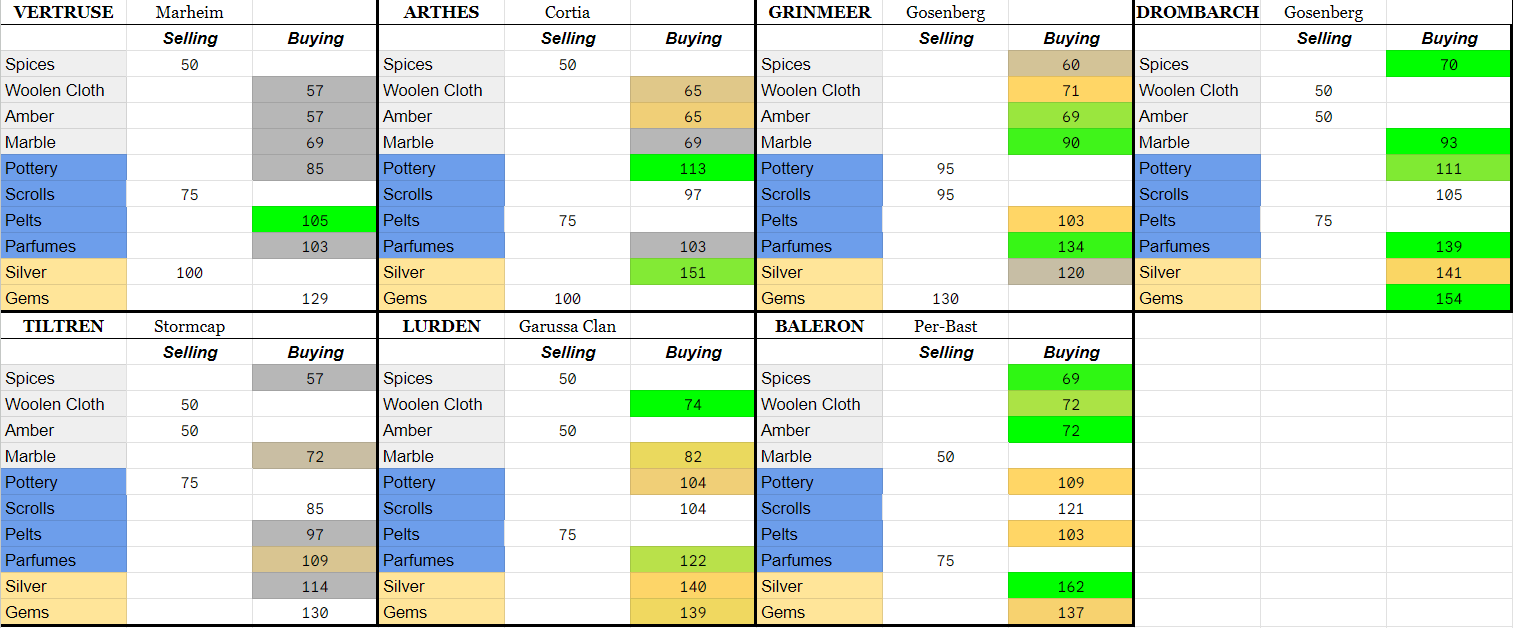Click the Per-Bast cell
Viewport: 1513px width, 628px height.
(x=945, y=326)
